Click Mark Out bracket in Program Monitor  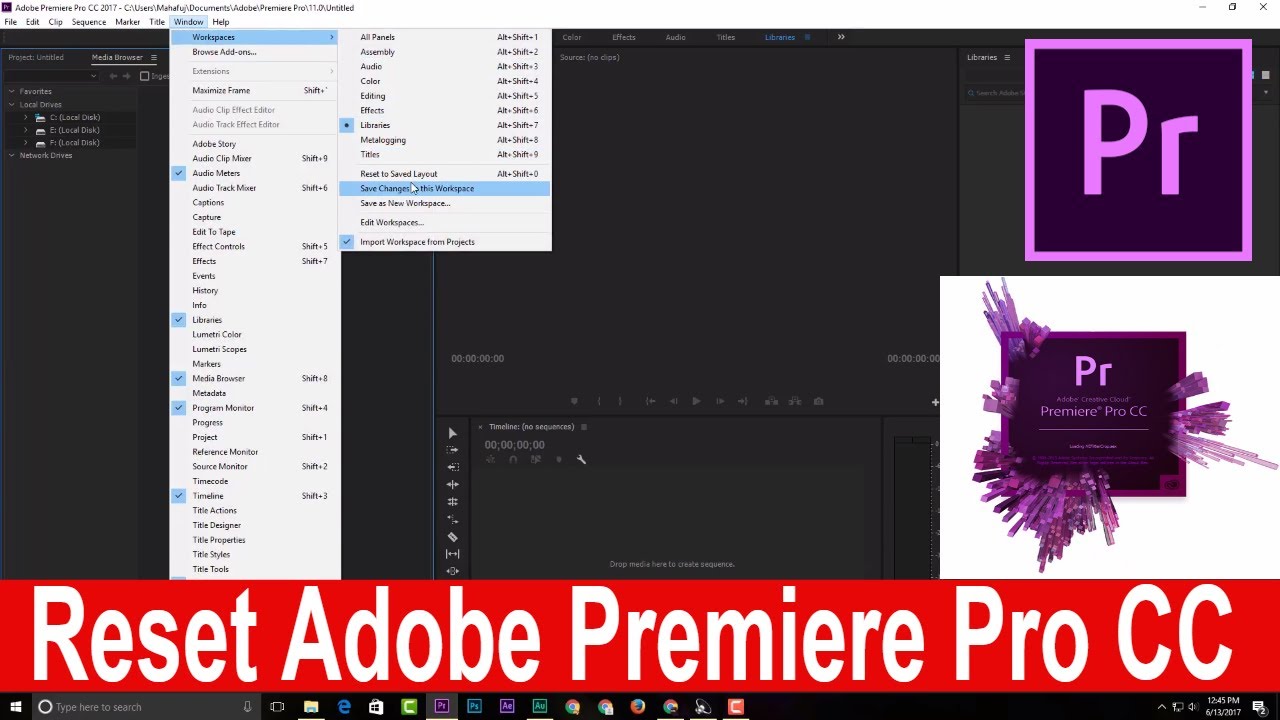coord(620,401)
